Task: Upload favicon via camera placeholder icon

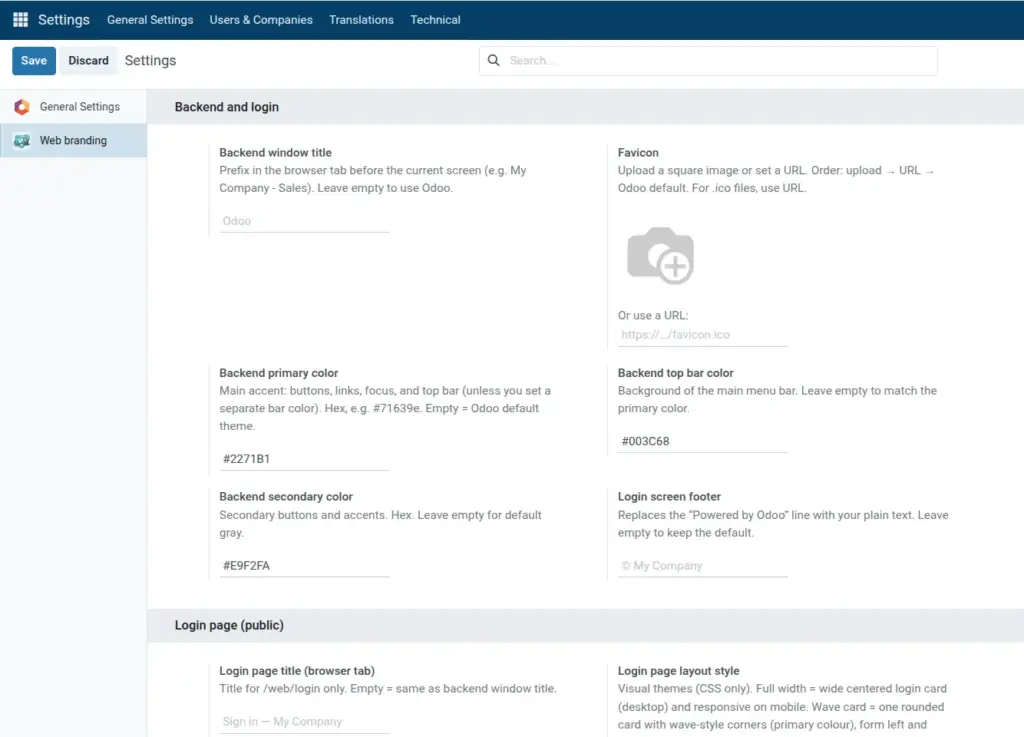Action: pyautogui.click(x=660, y=255)
